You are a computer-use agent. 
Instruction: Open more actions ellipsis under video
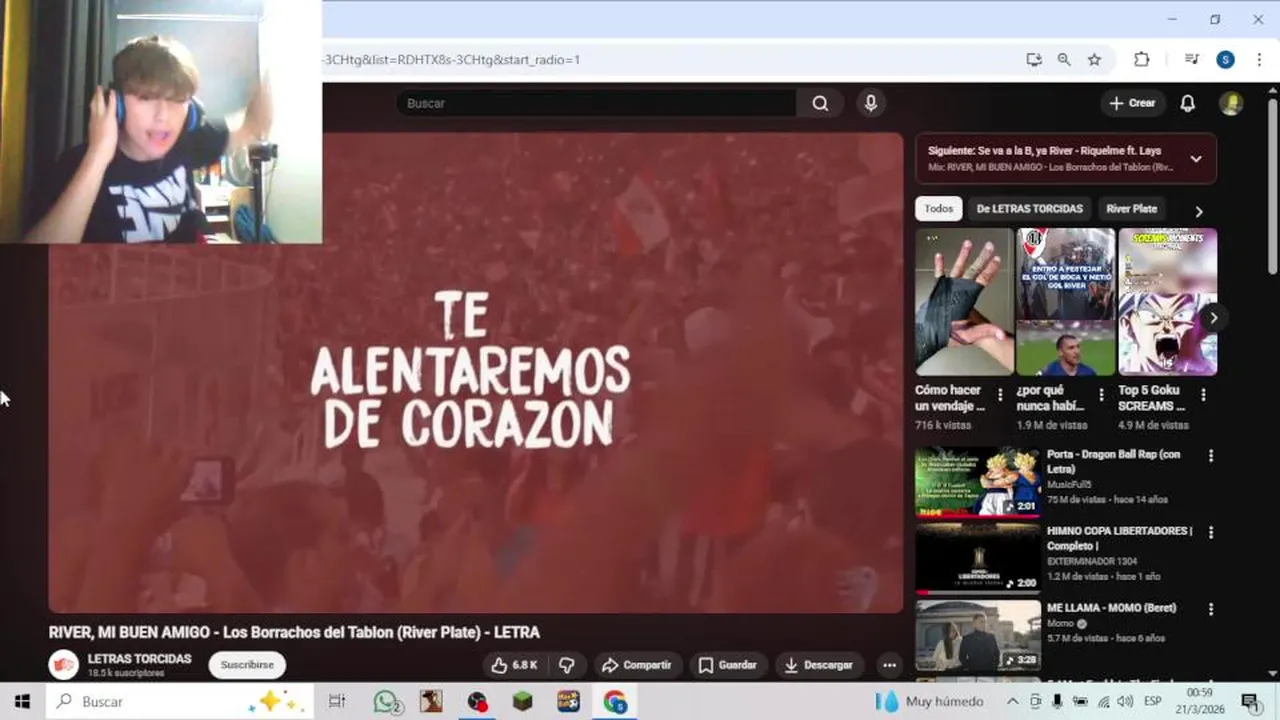point(889,665)
